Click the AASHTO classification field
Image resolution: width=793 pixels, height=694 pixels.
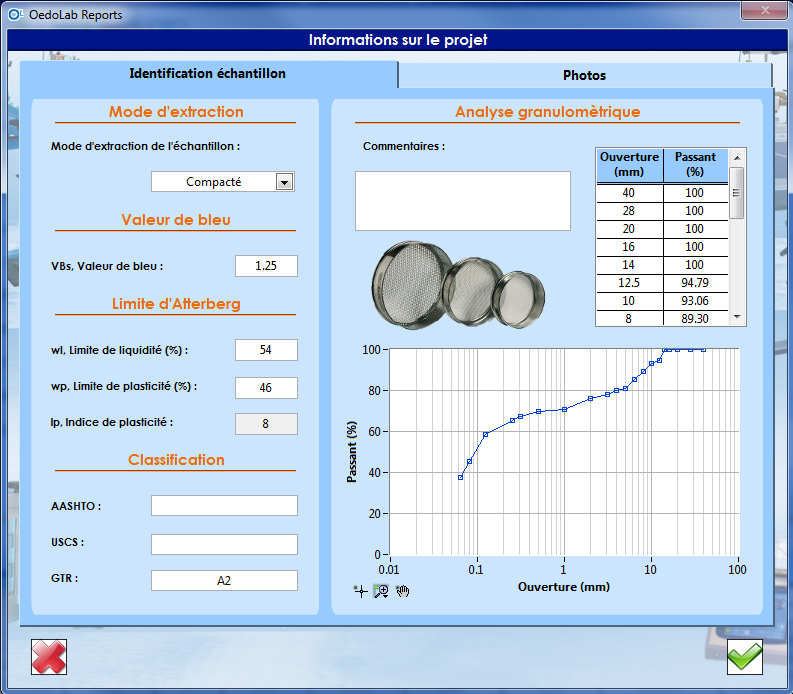(x=224, y=506)
